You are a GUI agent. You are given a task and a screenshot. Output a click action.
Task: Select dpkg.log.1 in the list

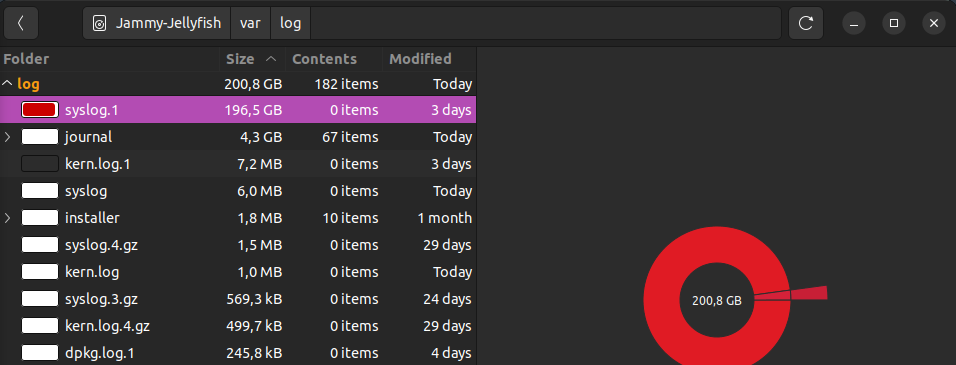pos(99,353)
